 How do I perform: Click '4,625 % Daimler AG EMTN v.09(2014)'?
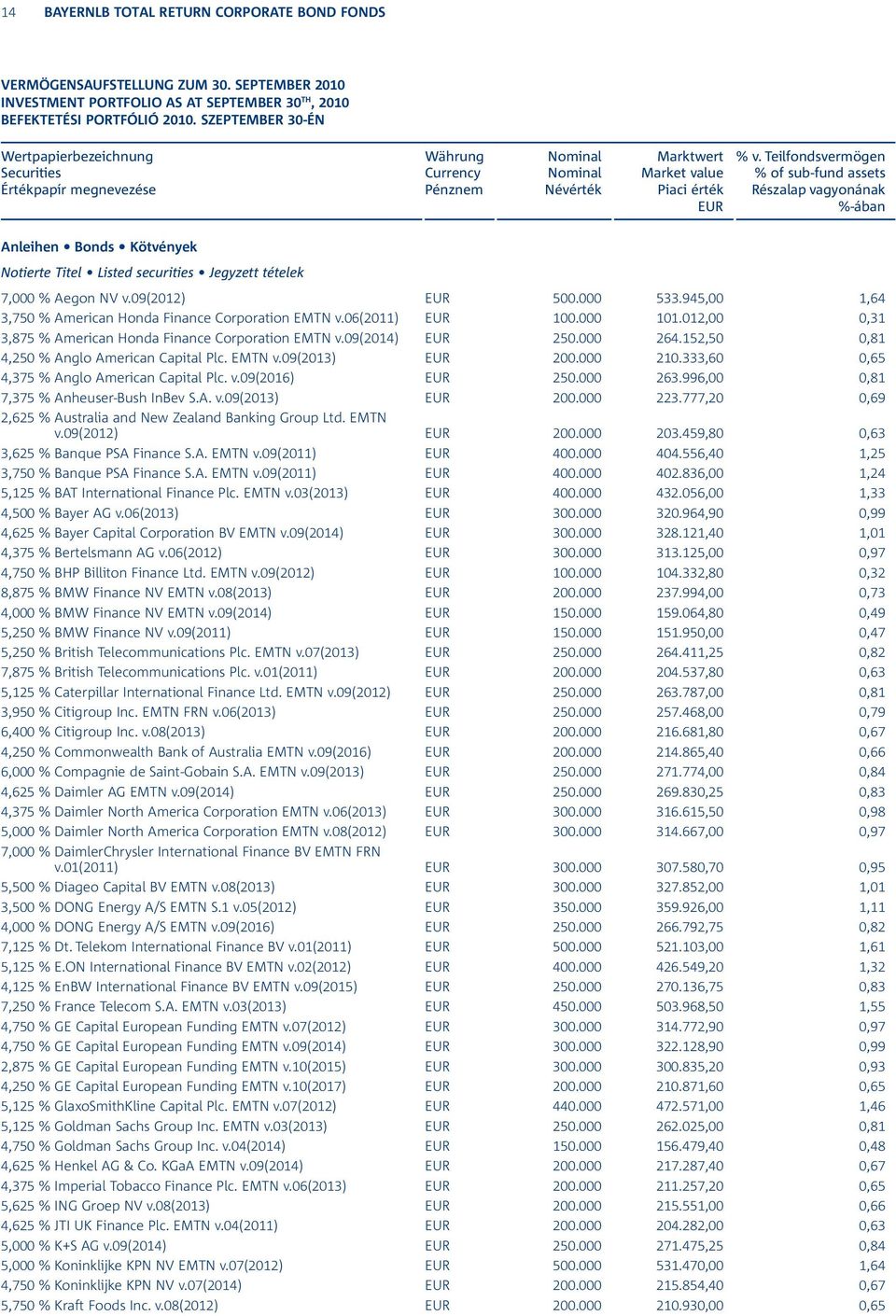[x=118, y=792]
